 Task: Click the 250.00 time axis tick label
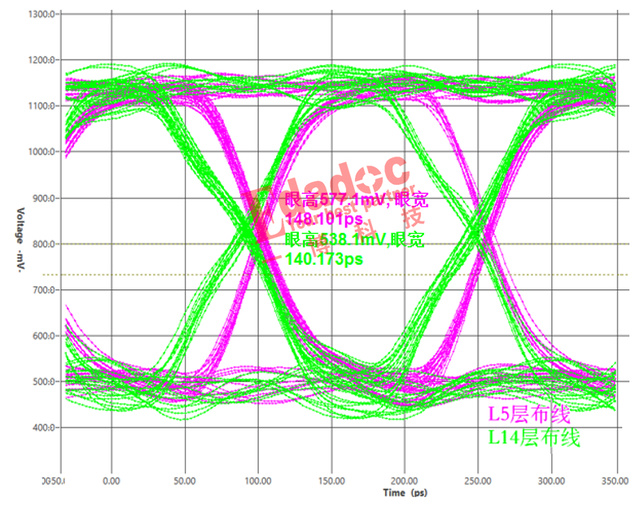[x=478, y=481]
